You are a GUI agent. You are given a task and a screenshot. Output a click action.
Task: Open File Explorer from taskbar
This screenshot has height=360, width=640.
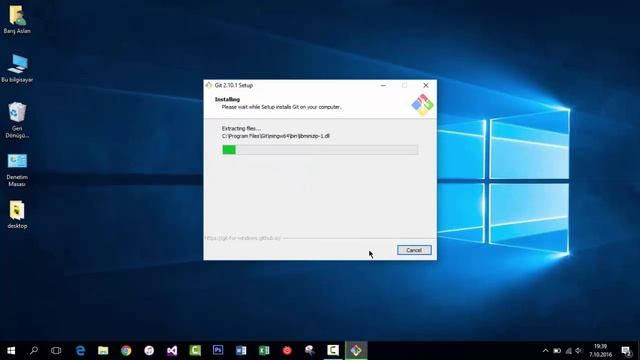pyautogui.click(x=103, y=351)
